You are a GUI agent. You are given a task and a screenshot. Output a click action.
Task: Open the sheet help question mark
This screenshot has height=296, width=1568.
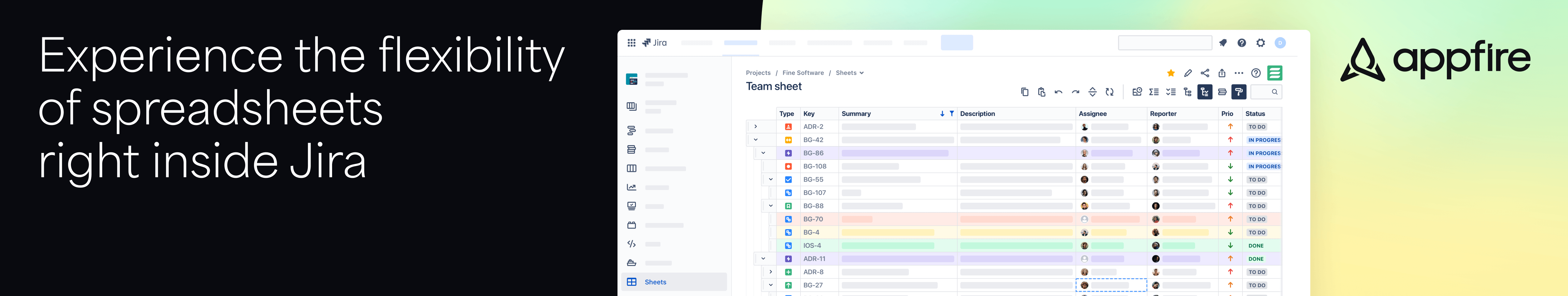1256,73
